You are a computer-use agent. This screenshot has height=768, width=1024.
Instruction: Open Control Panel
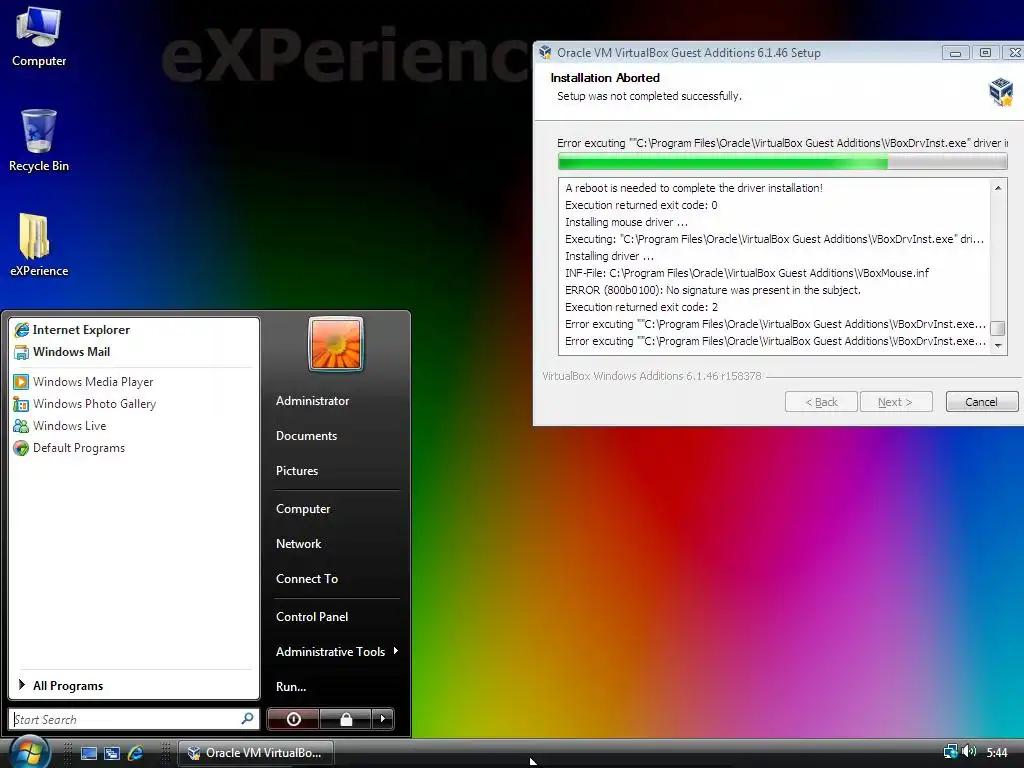(x=312, y=616)
